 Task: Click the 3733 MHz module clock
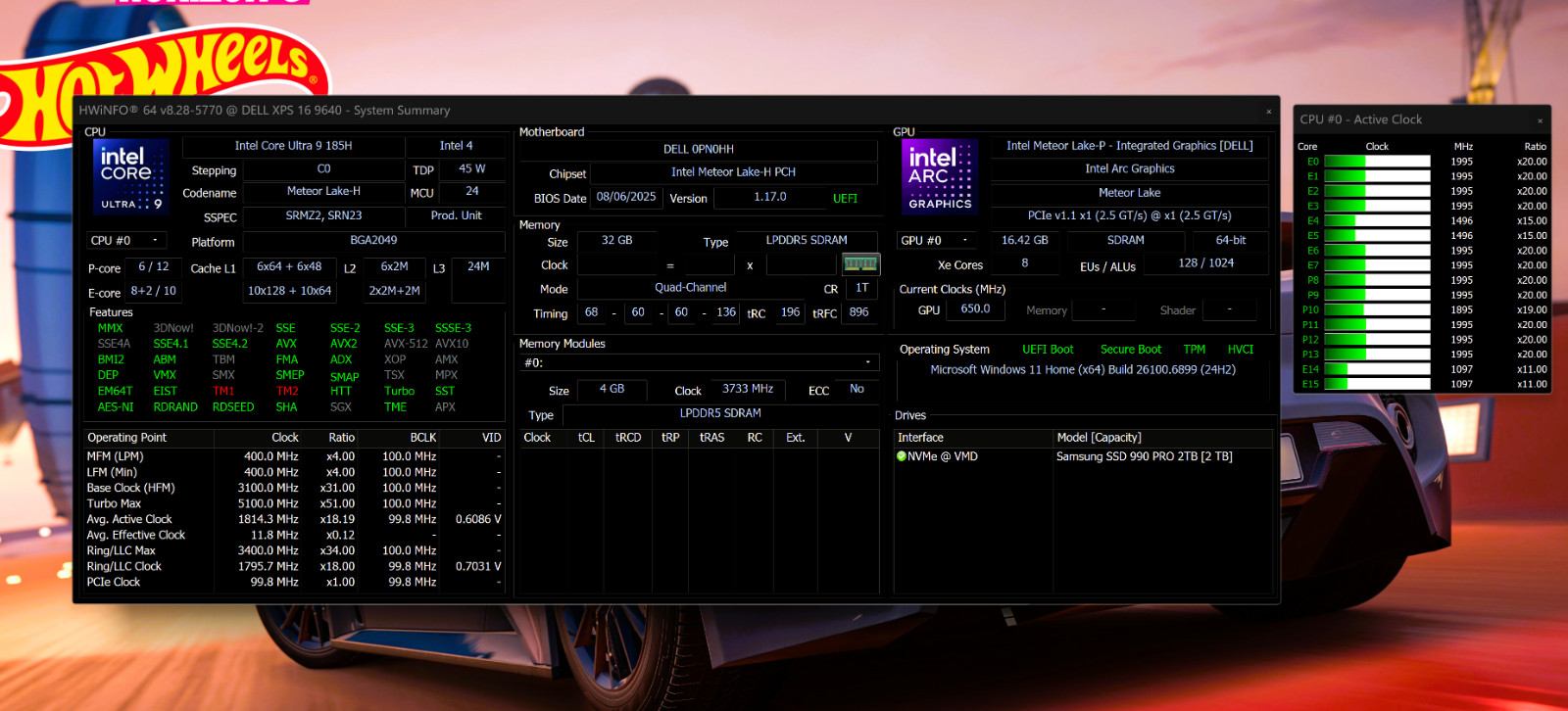748,389
